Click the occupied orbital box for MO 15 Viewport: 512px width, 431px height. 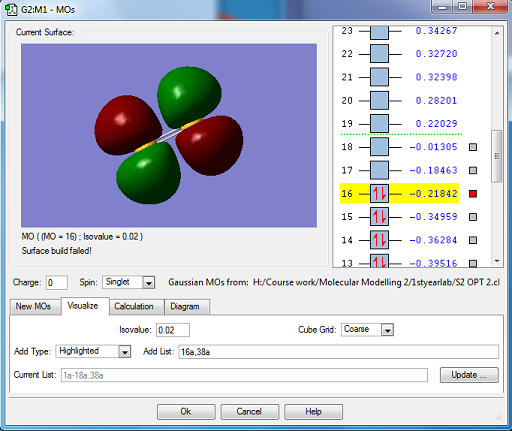pos(379,217)
